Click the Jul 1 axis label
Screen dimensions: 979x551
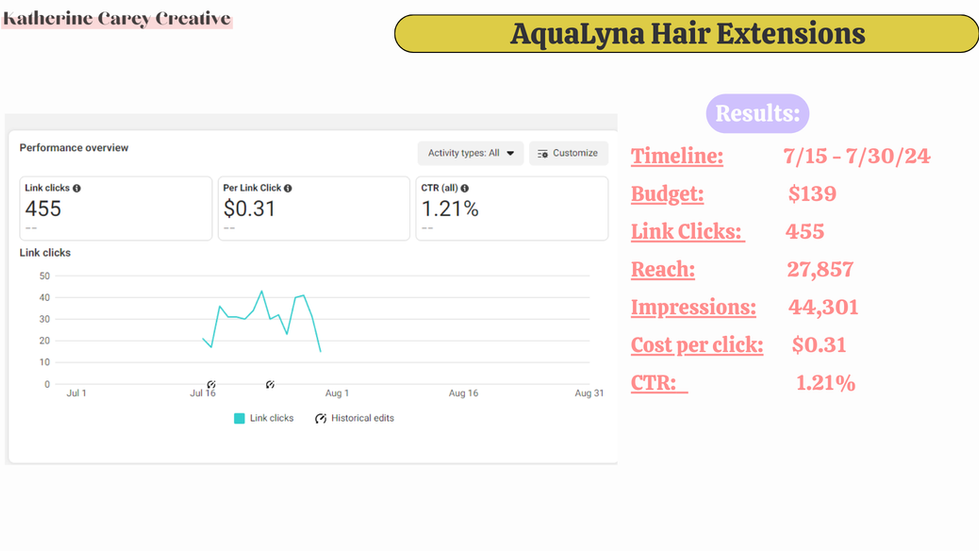[x=76, y=393]
